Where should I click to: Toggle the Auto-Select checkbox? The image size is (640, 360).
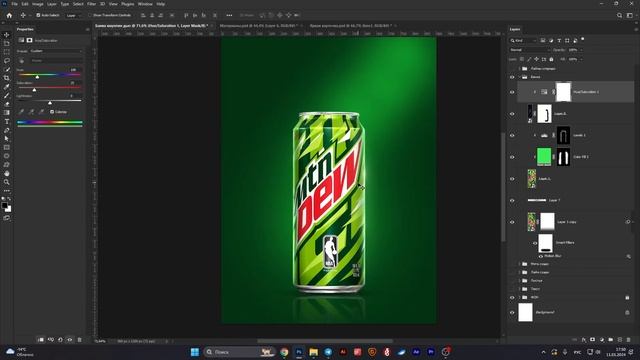coord(38,16)
